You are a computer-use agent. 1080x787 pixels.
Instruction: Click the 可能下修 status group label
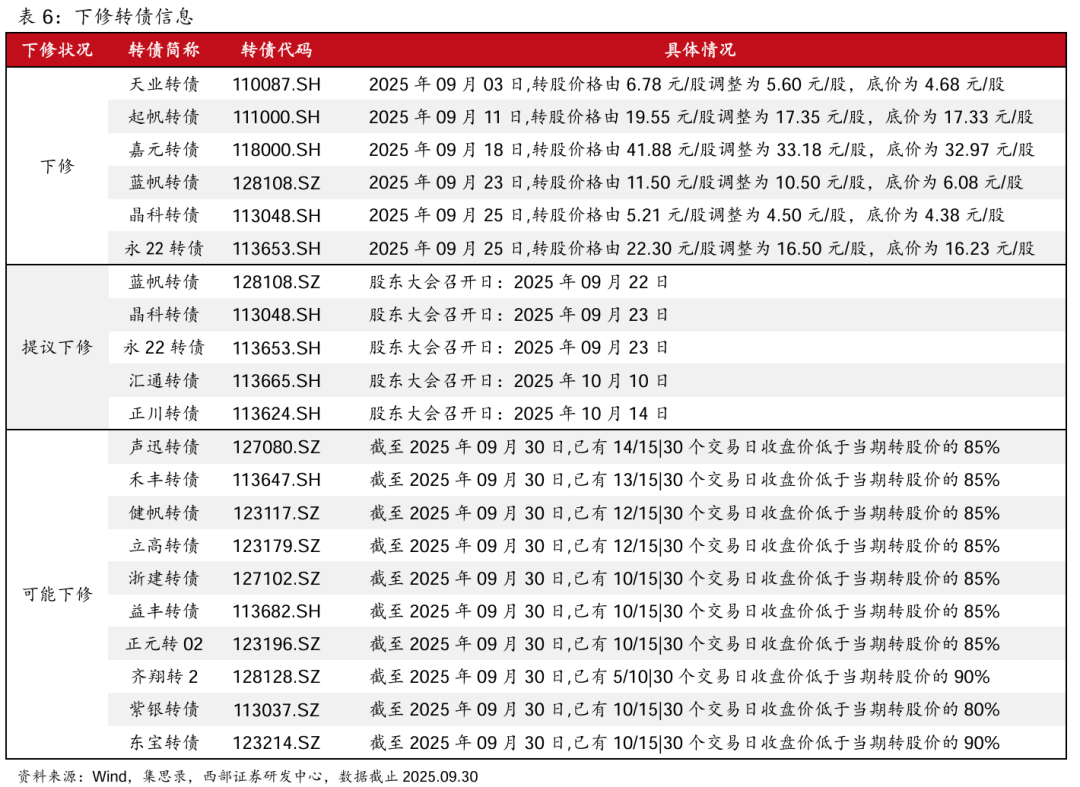pyautogui.click(x=57, y=594)
